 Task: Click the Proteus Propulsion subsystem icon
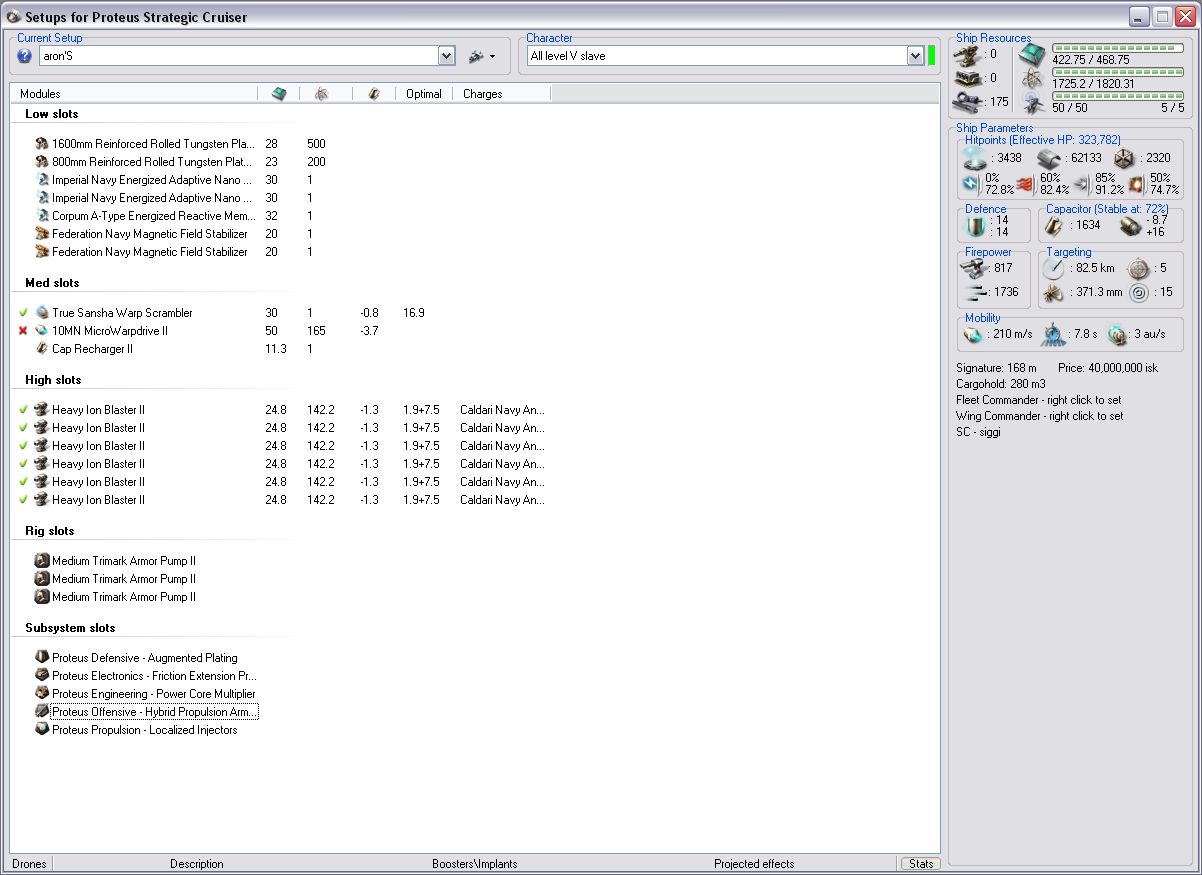(42, 730)
